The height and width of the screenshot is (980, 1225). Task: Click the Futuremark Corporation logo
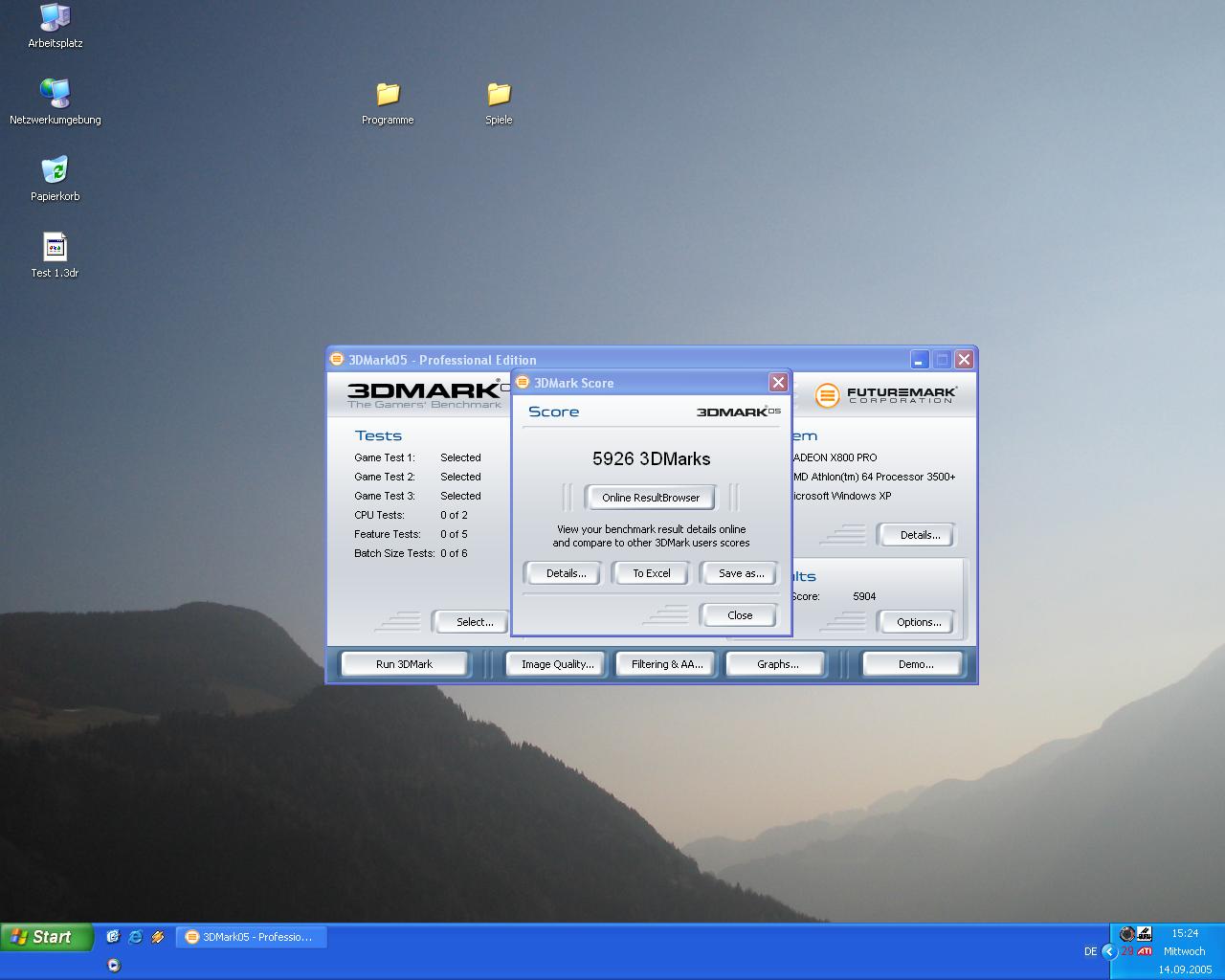[885, 394]
